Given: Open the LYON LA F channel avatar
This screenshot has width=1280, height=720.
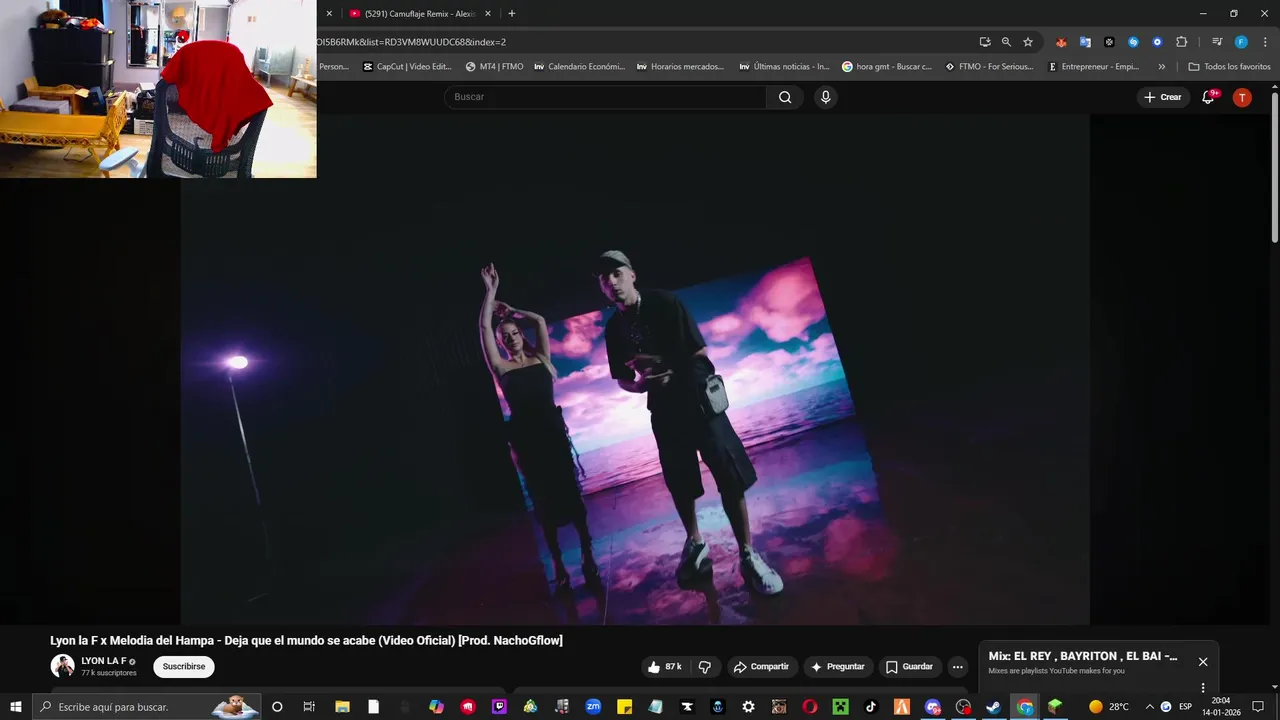Looking at the screenshot, I should click(x=63, y=666).
